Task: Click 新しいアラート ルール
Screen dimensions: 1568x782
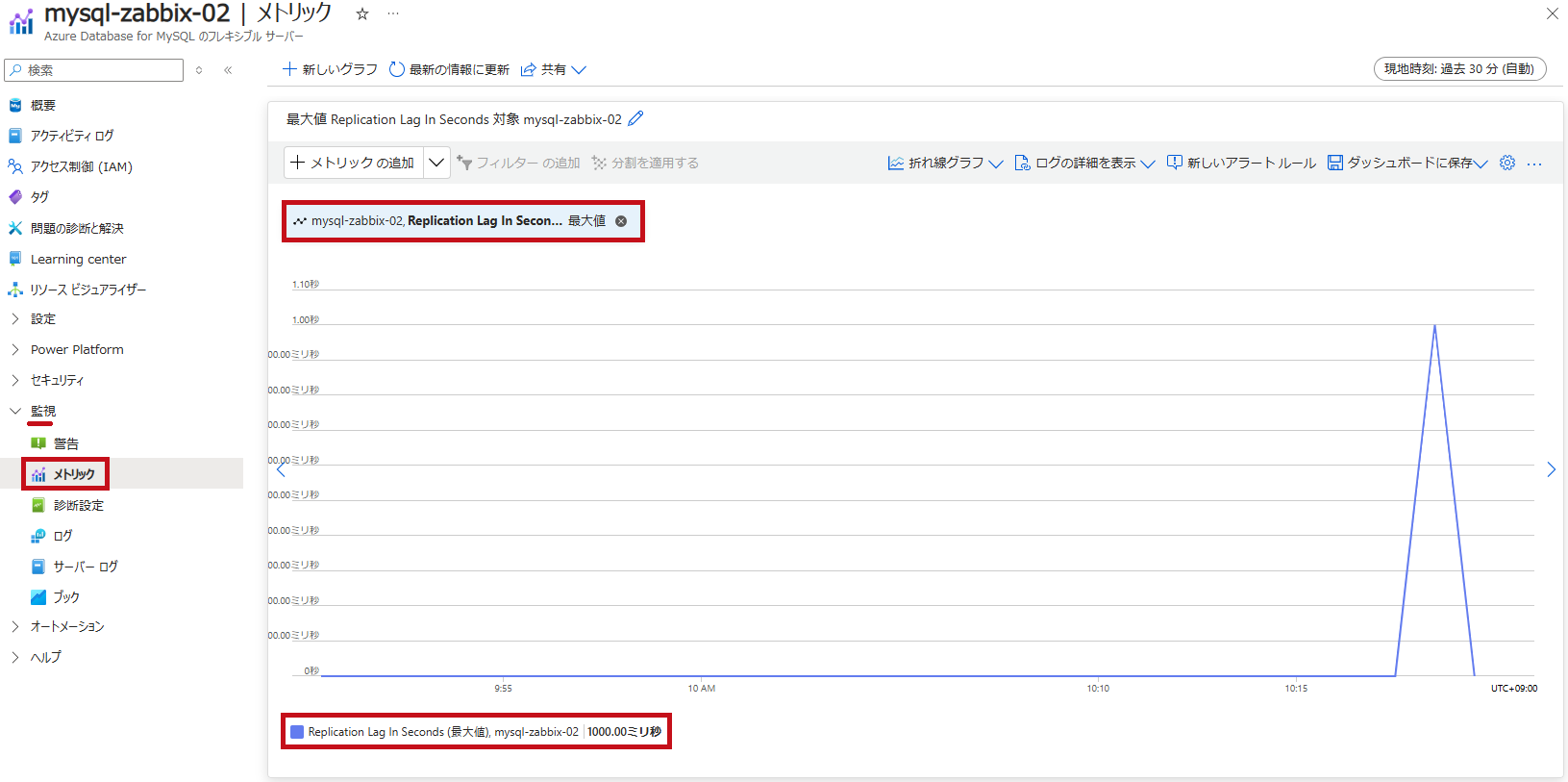Action: (x=1241, y=163)
